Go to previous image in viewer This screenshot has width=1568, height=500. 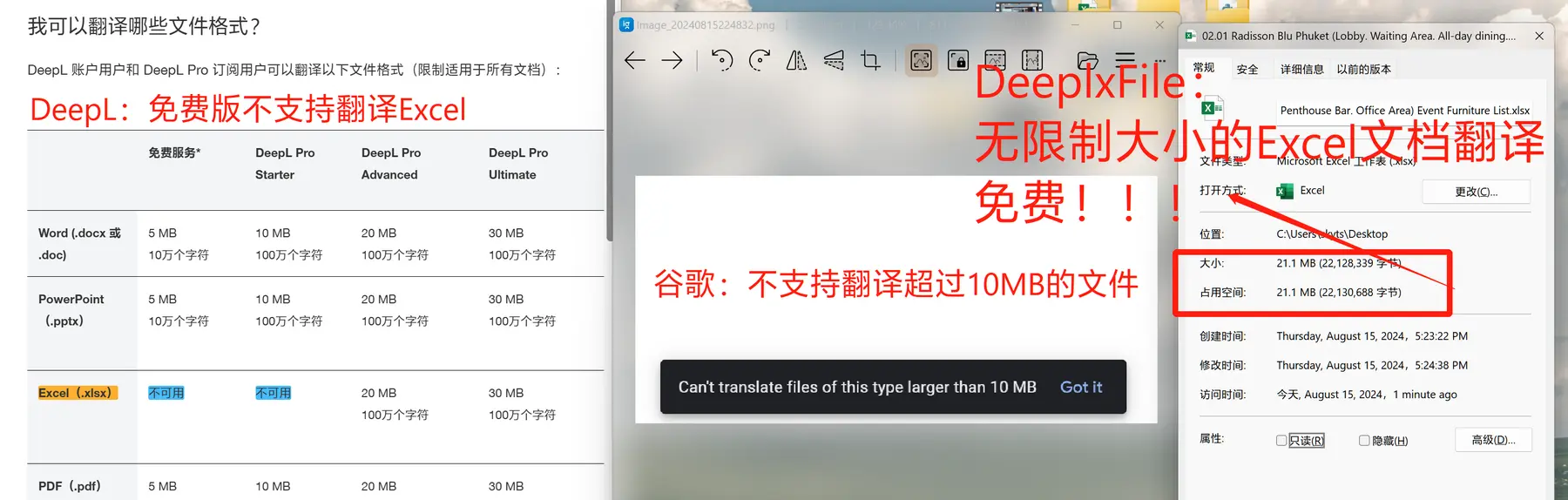pos(635,60)
